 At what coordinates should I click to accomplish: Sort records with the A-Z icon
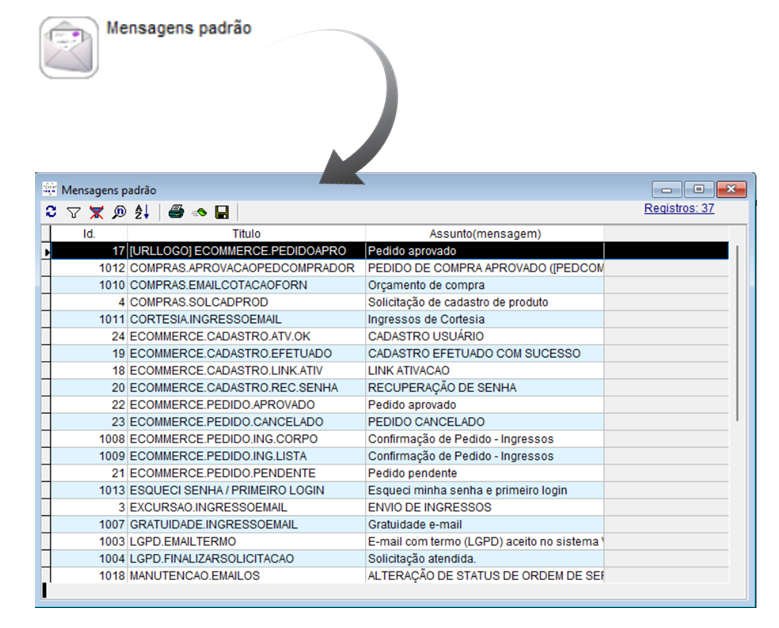click(141, 212)
